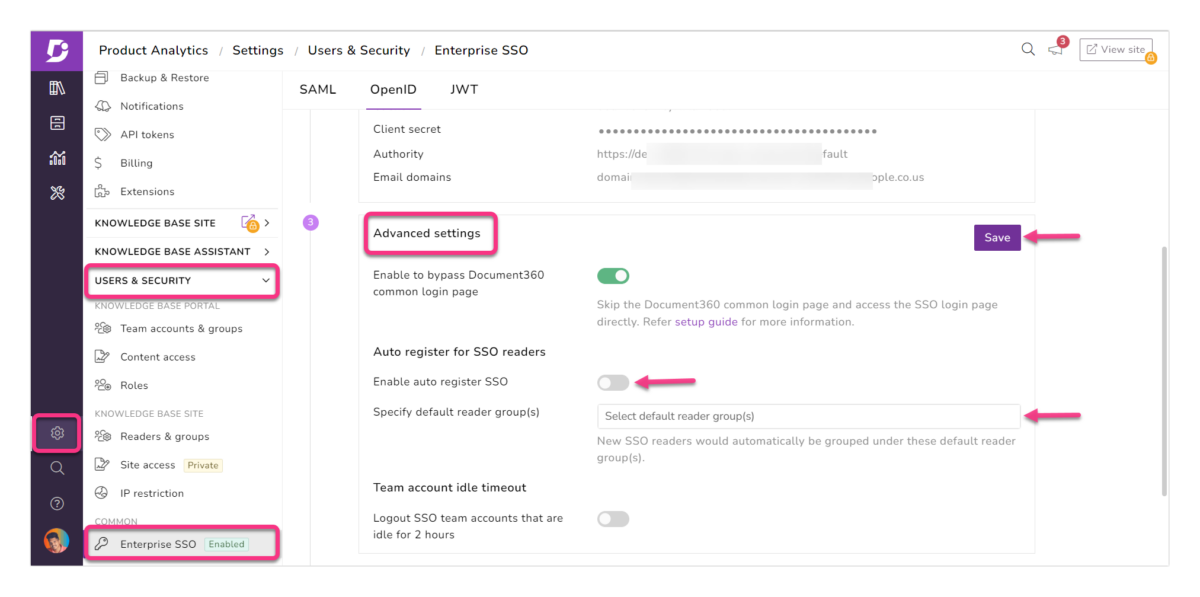The image size is (1200, 597).
Task: Open the Analytics chart icon
Action: pos(57,158)
